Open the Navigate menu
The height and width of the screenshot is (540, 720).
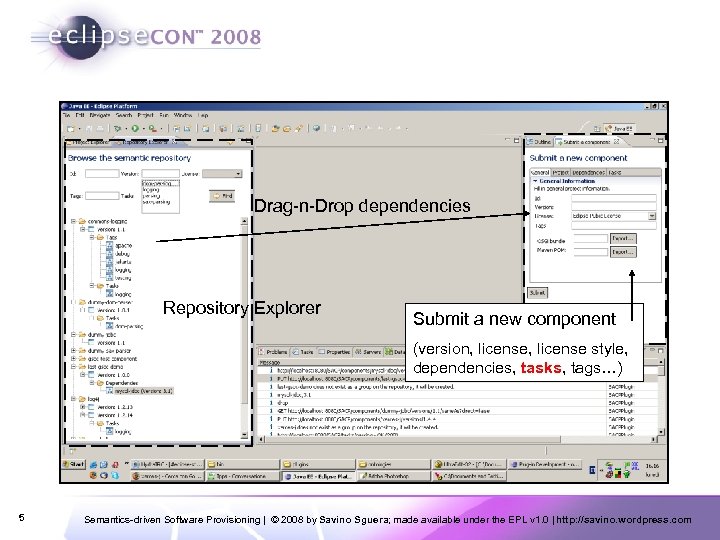pyautogui.click(x=100, y=115)
